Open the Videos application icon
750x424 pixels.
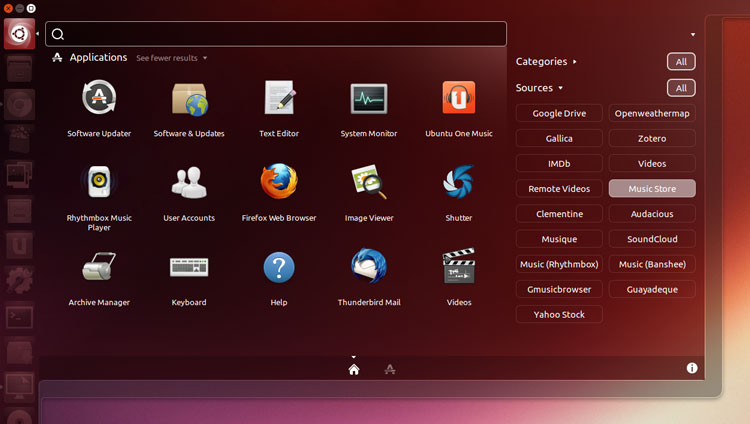pos(459,266)
